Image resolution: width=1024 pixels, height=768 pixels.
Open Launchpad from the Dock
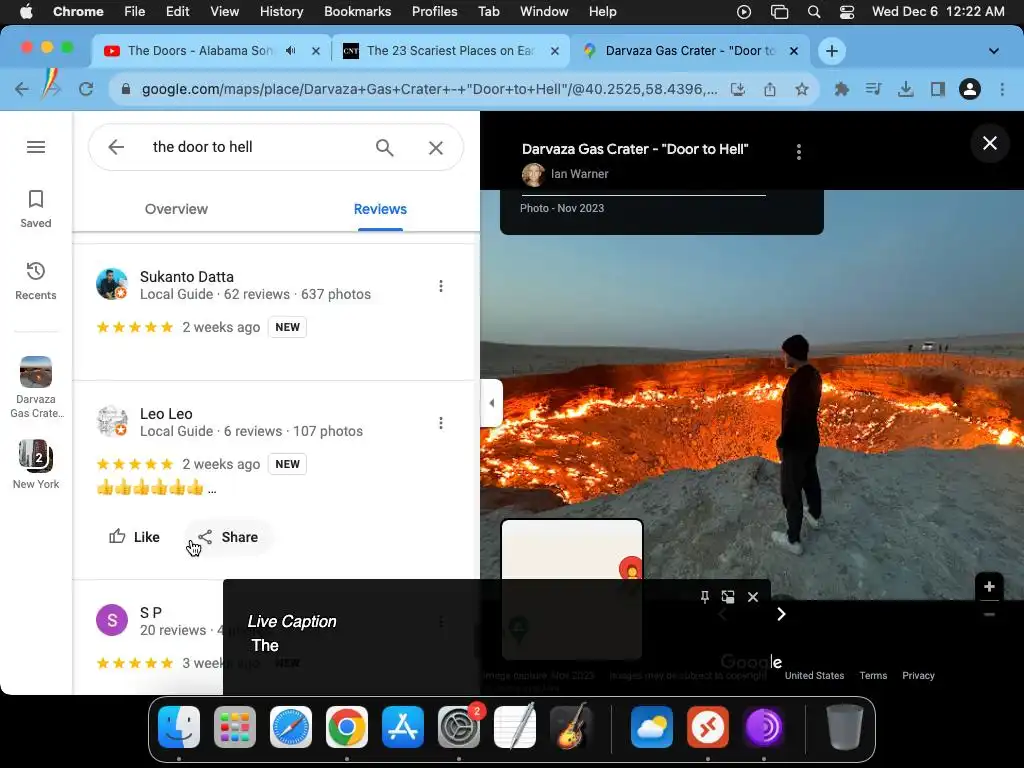(x=235, y=727)
